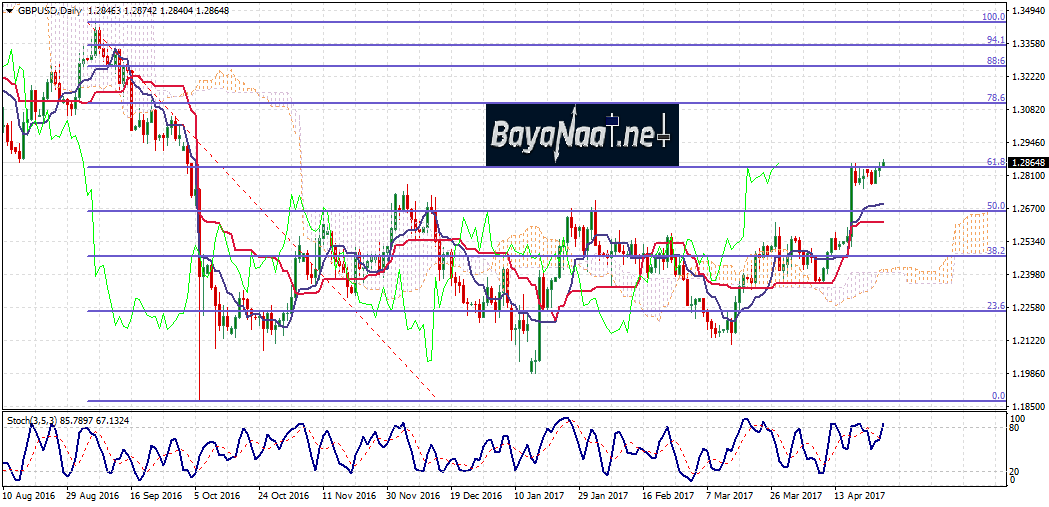The image size is (1049, 507).
Task: Click the GBPUSD,Daily chart title text
Action: pos(51,9)
